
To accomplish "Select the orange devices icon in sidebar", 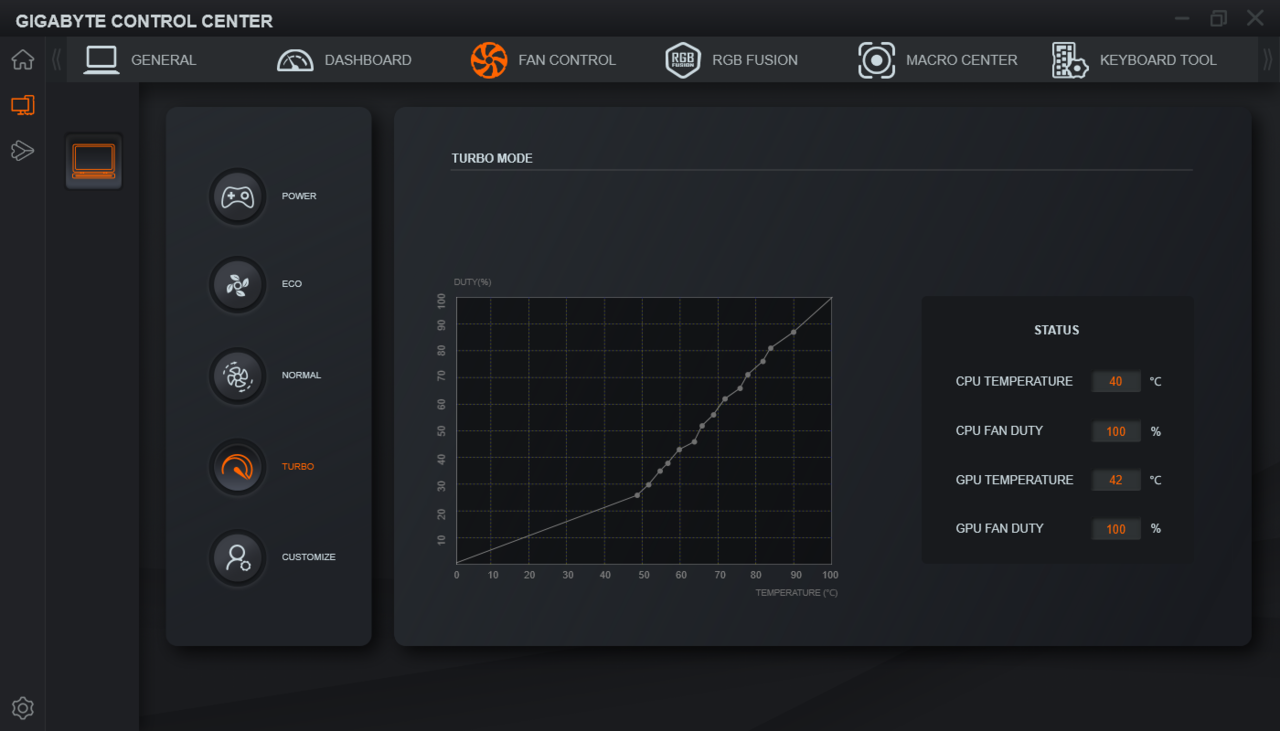I will 22,105.
